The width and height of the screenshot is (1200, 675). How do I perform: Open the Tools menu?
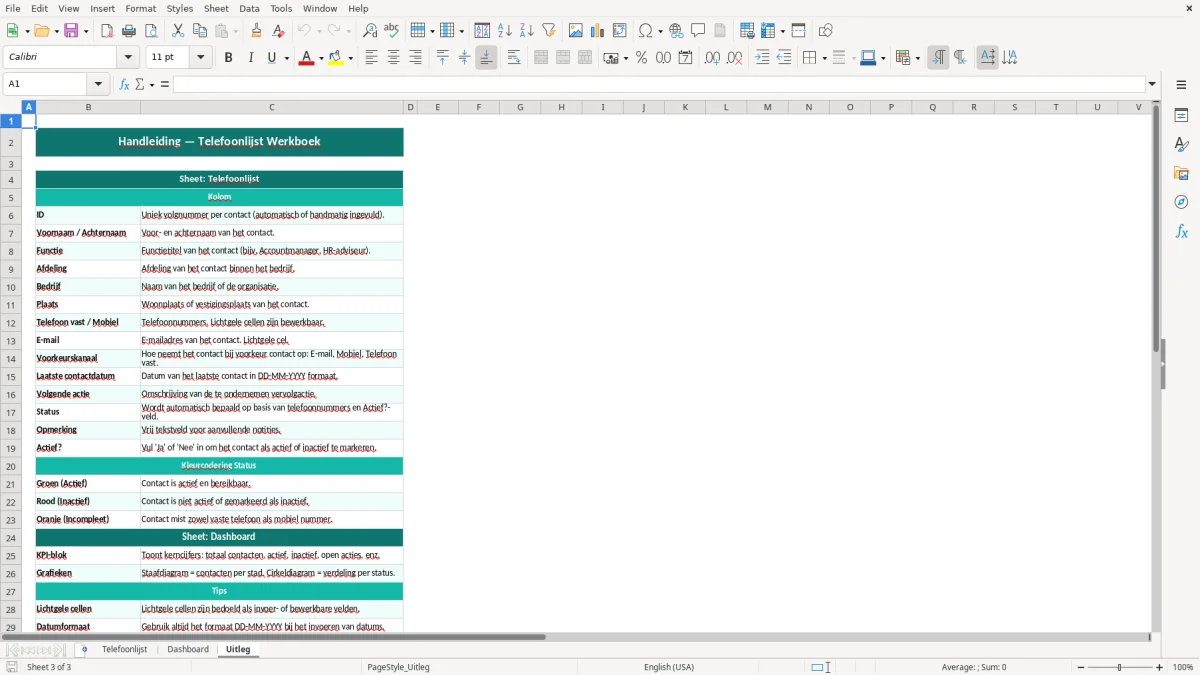[x=281, y=8]
